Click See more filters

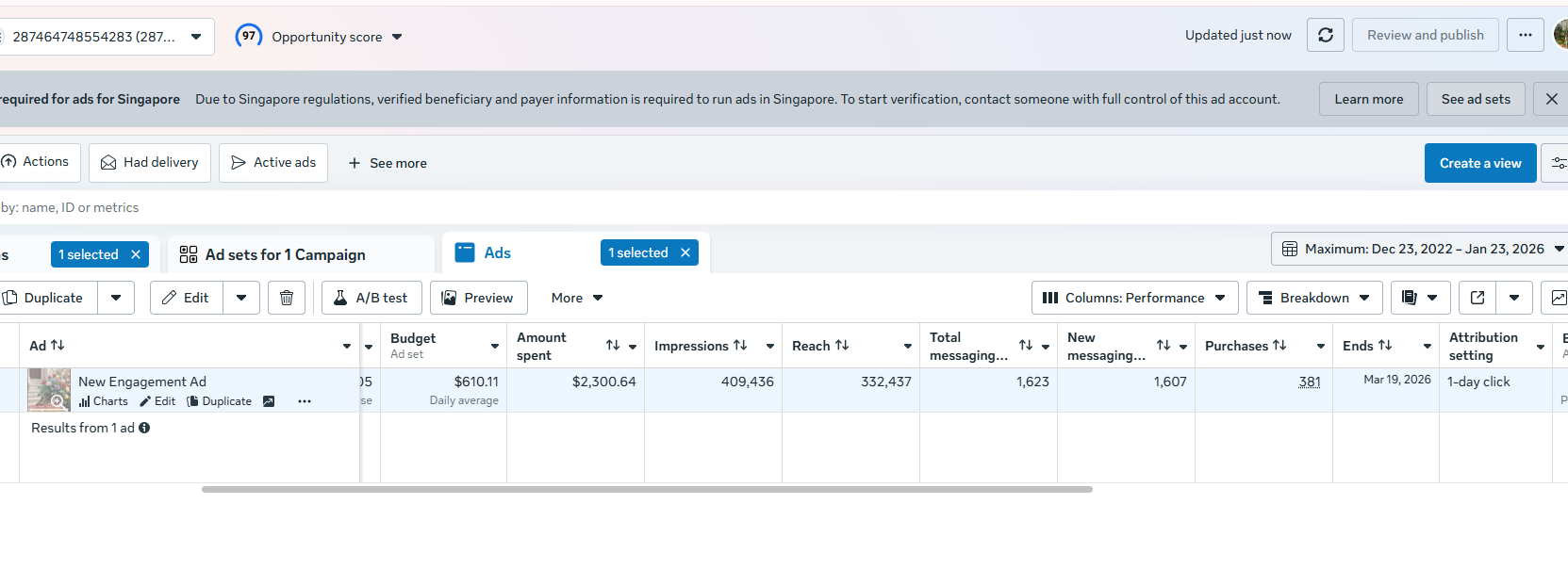388,163
